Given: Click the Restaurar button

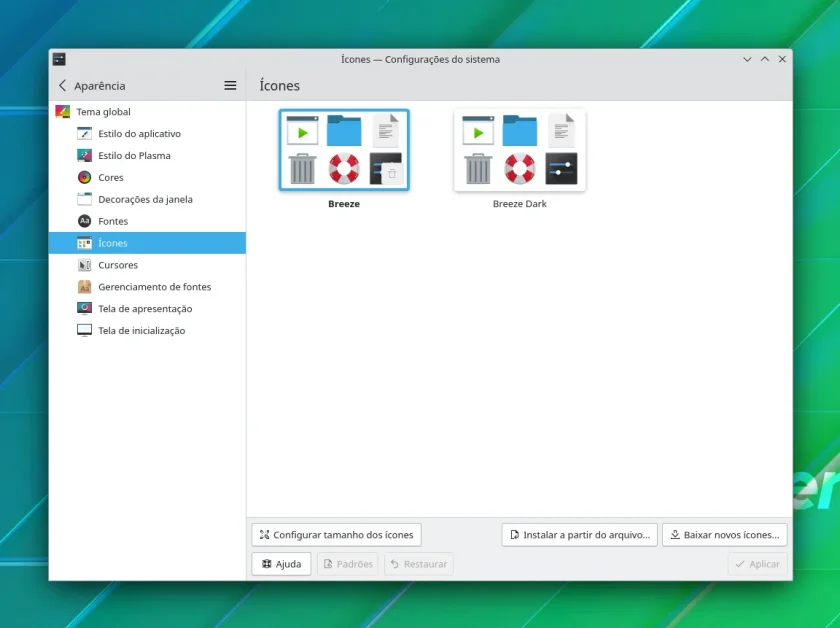Looking at the screenshot, I should 419,564.
